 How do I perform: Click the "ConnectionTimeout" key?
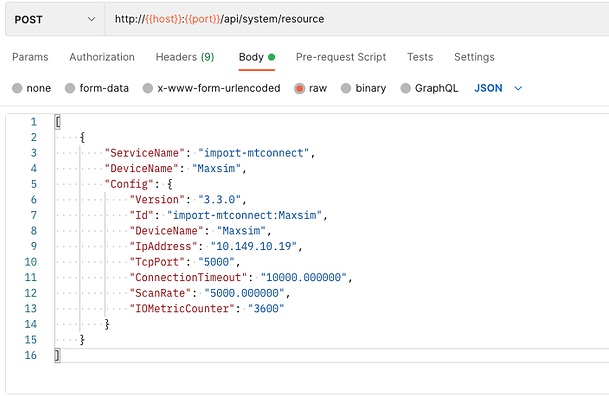188,277
